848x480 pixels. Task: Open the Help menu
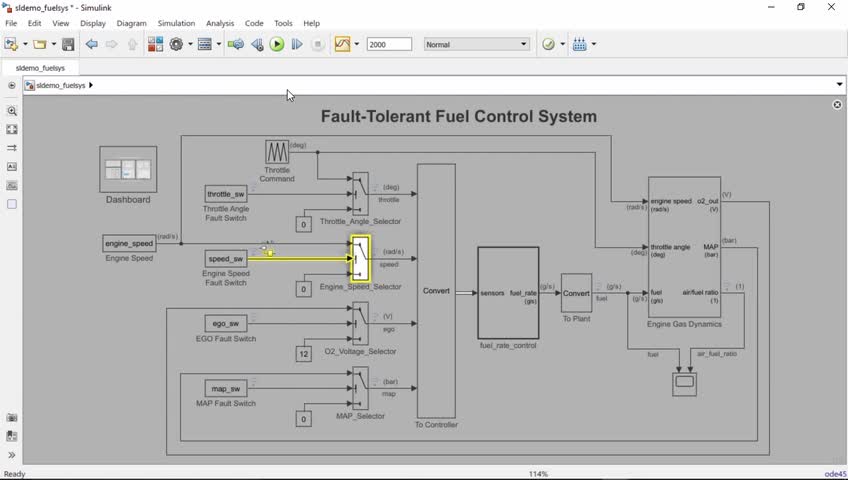(312, 23)
